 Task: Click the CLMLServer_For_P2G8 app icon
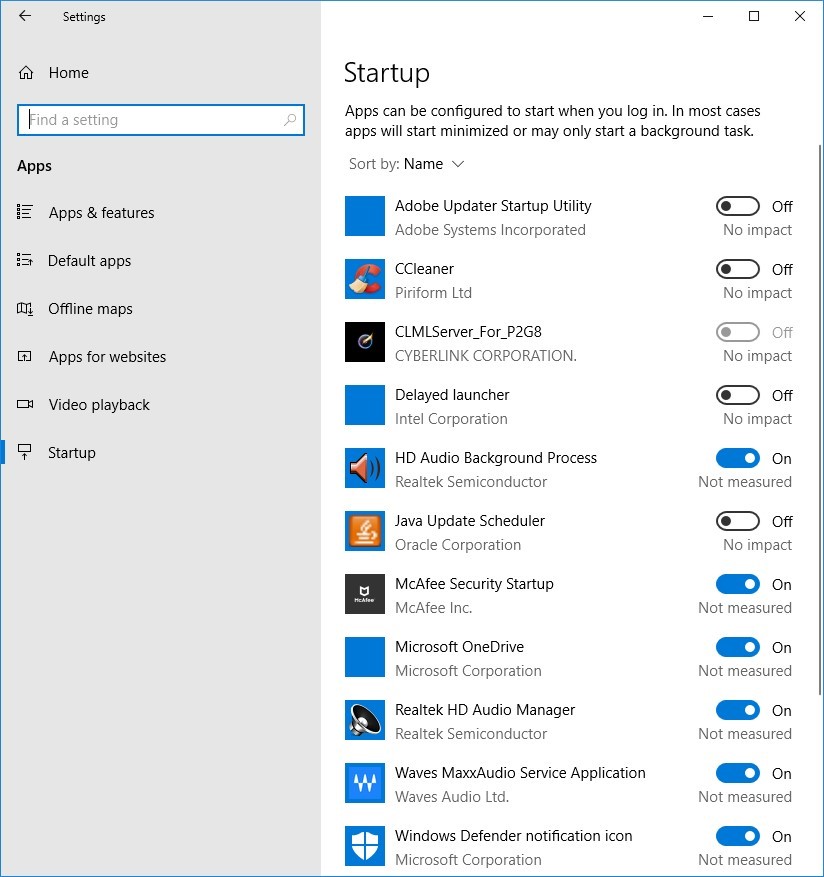[365, 342]
